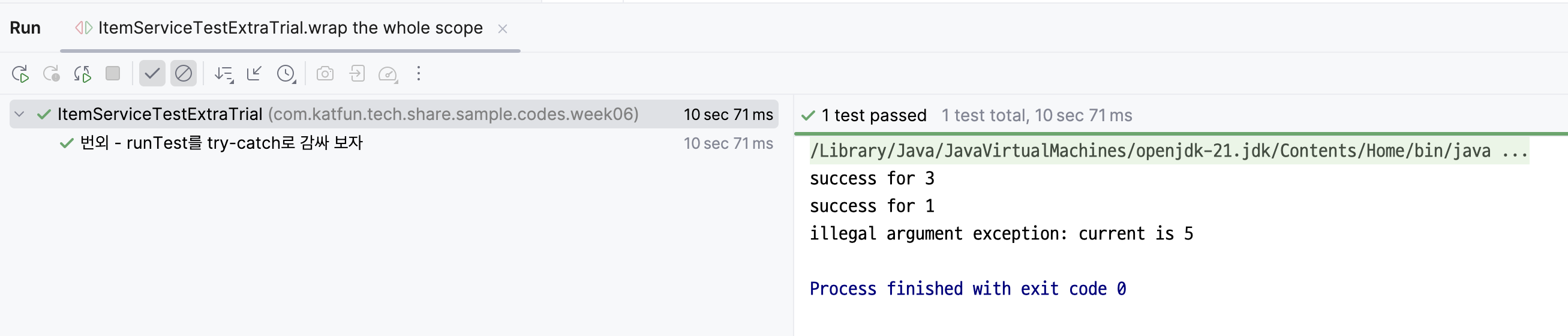Open the more options vertical dots menu
1568x336 pixels.
click(419, 74)
